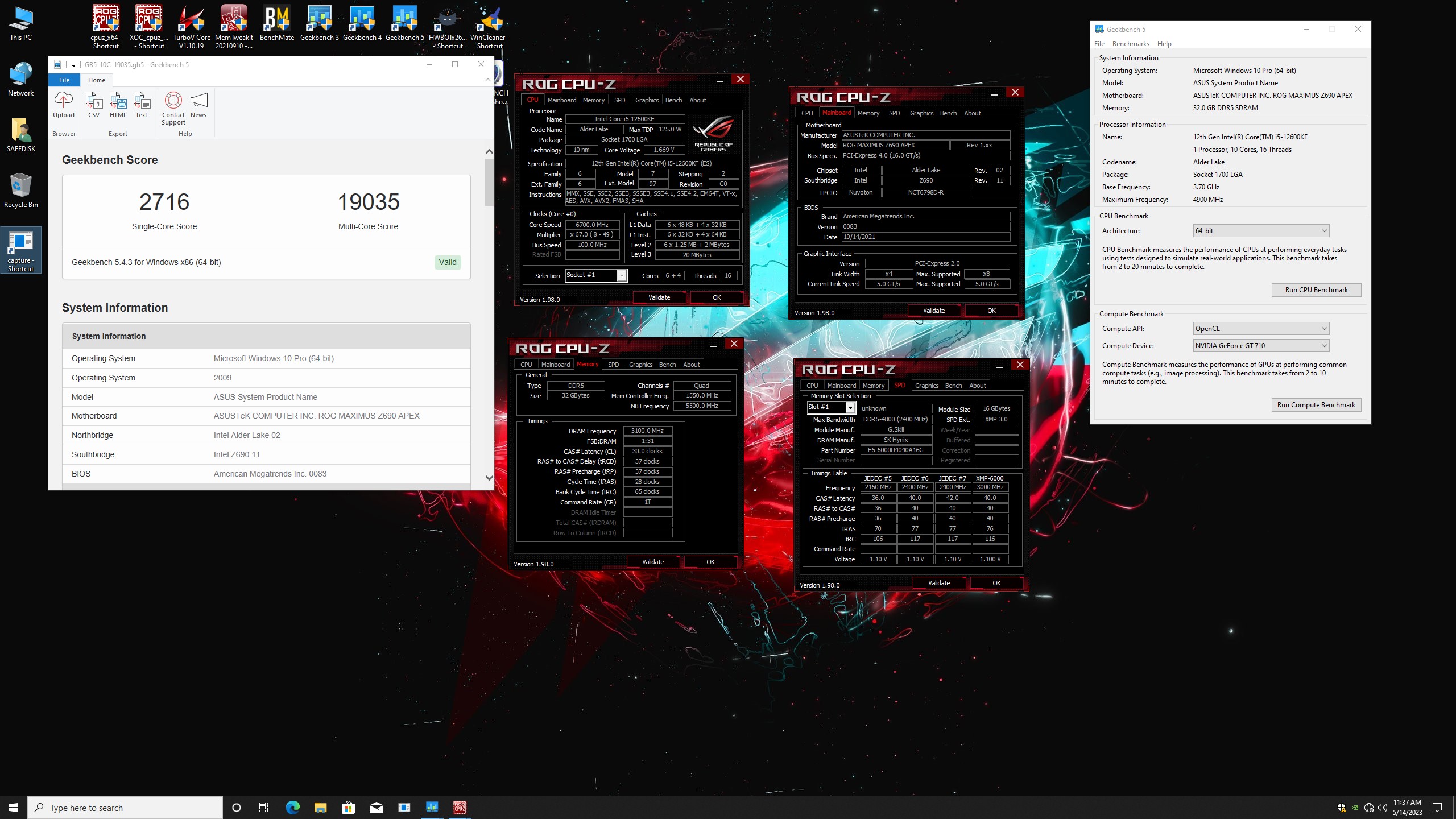Click Validate in CPU tab CPU-Z window

click(x=659, y=297)
